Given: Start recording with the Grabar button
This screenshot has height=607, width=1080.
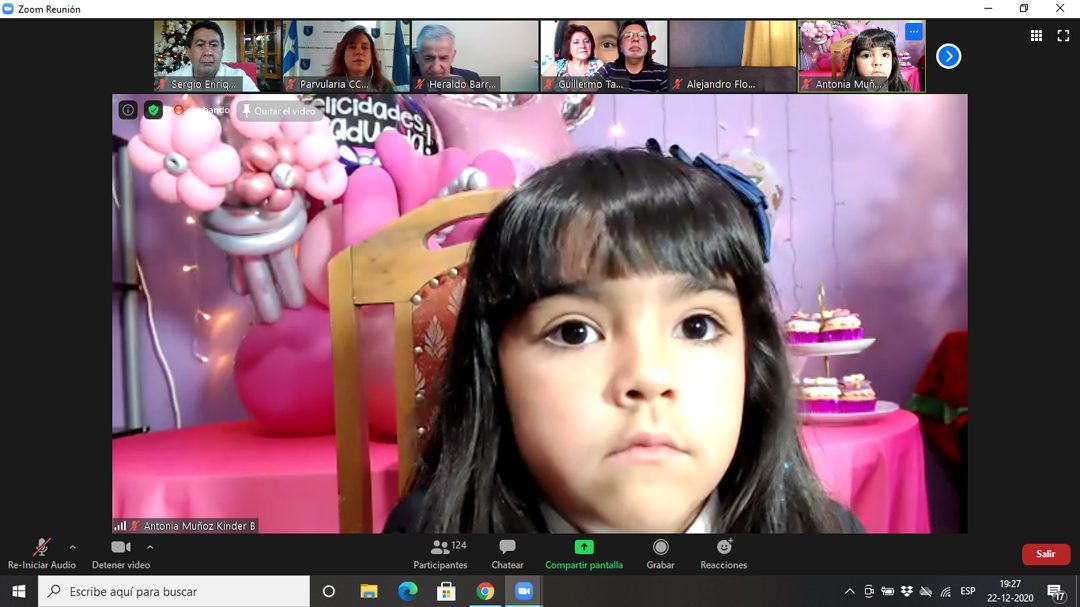Looking at the screenshot, I should click(660, 554).
